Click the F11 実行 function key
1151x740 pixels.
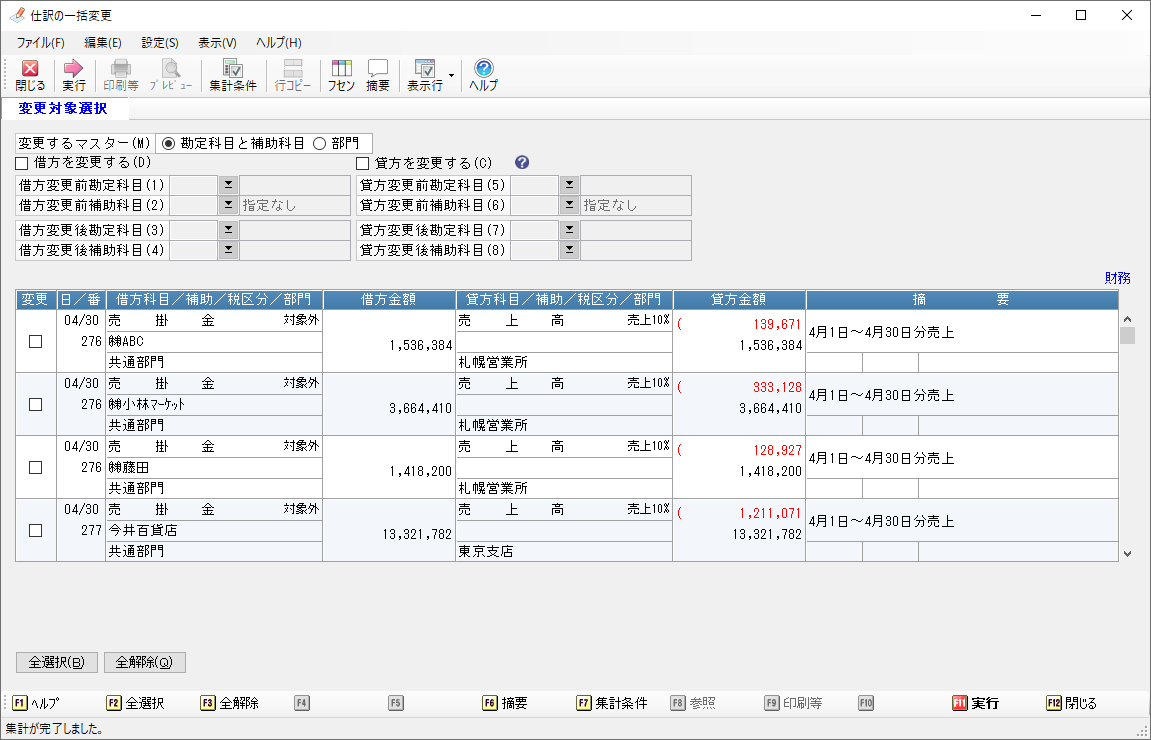[x=976, y=703]
